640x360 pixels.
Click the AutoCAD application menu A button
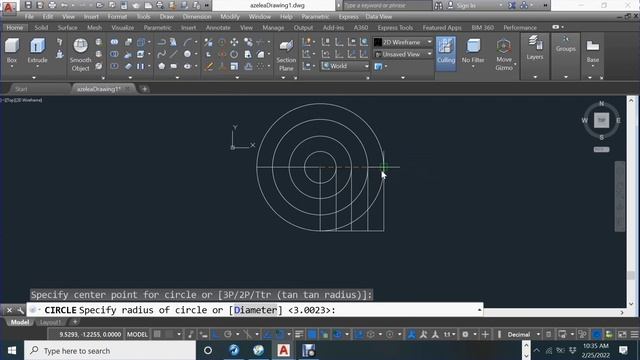click(x=9, y=7)
